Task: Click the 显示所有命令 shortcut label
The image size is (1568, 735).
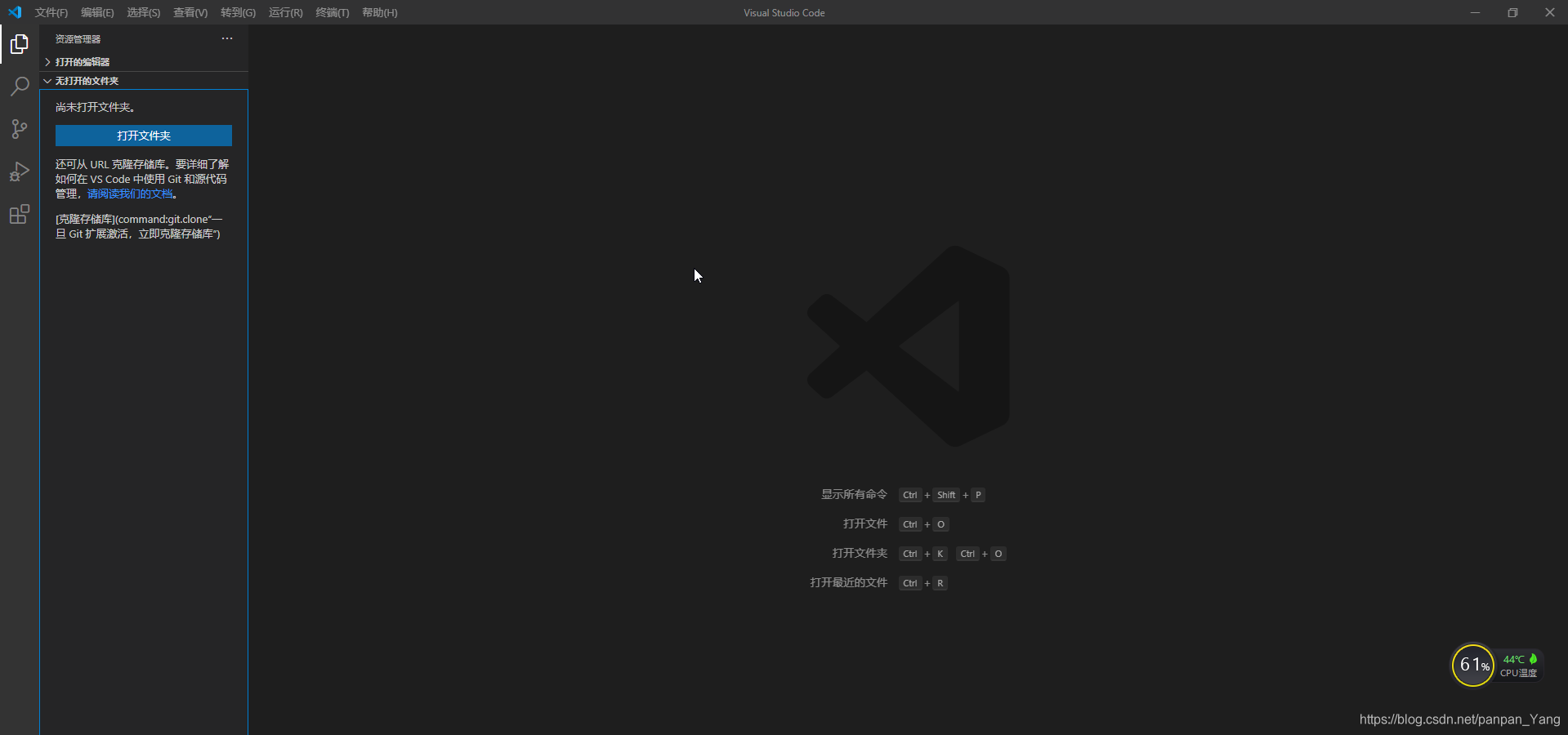Action: coord(854,494)
